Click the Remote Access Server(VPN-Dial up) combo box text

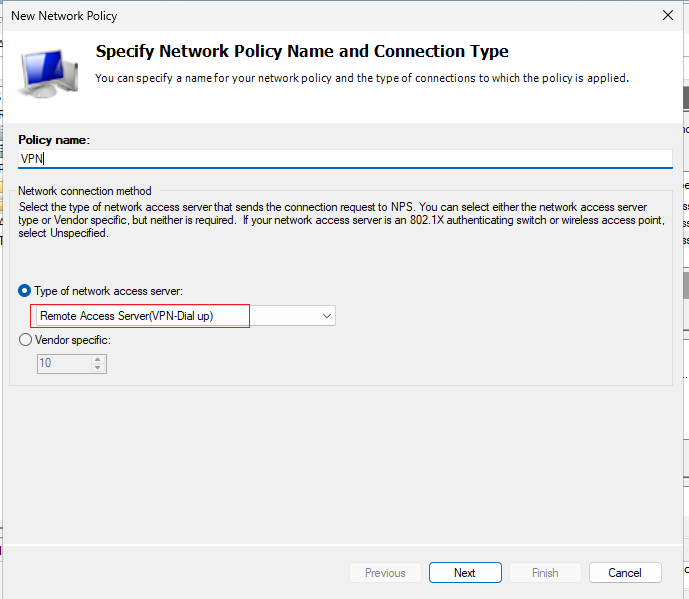[127, 316]
